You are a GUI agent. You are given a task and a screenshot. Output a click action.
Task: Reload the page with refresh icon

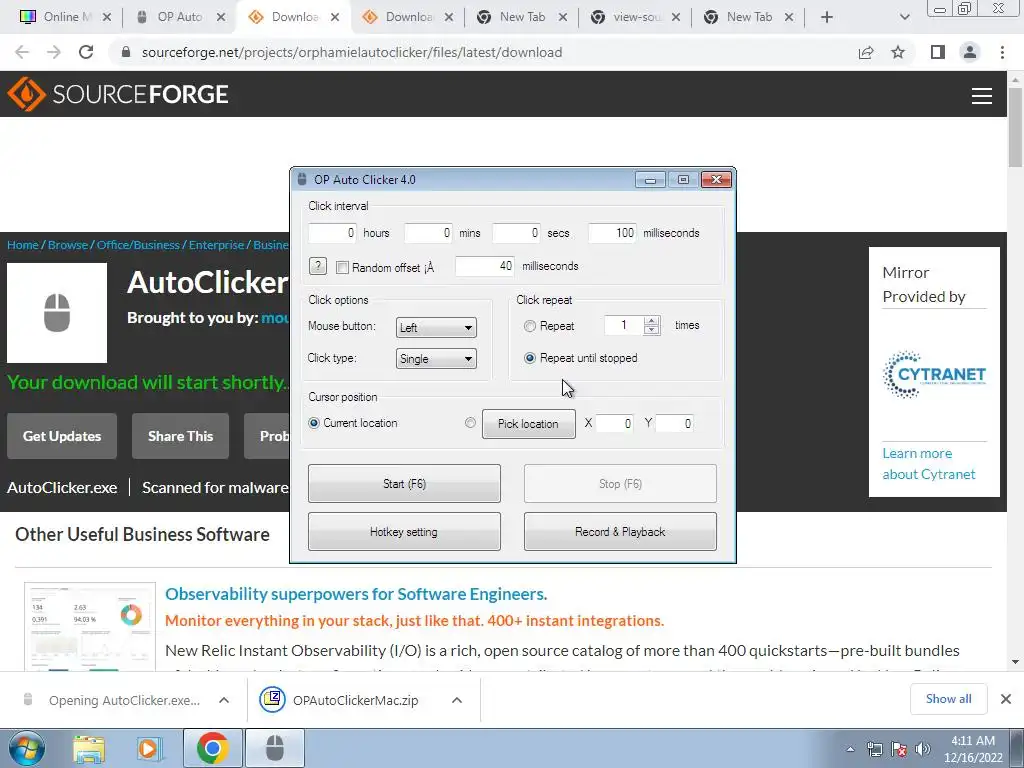[x=86, y=52]
